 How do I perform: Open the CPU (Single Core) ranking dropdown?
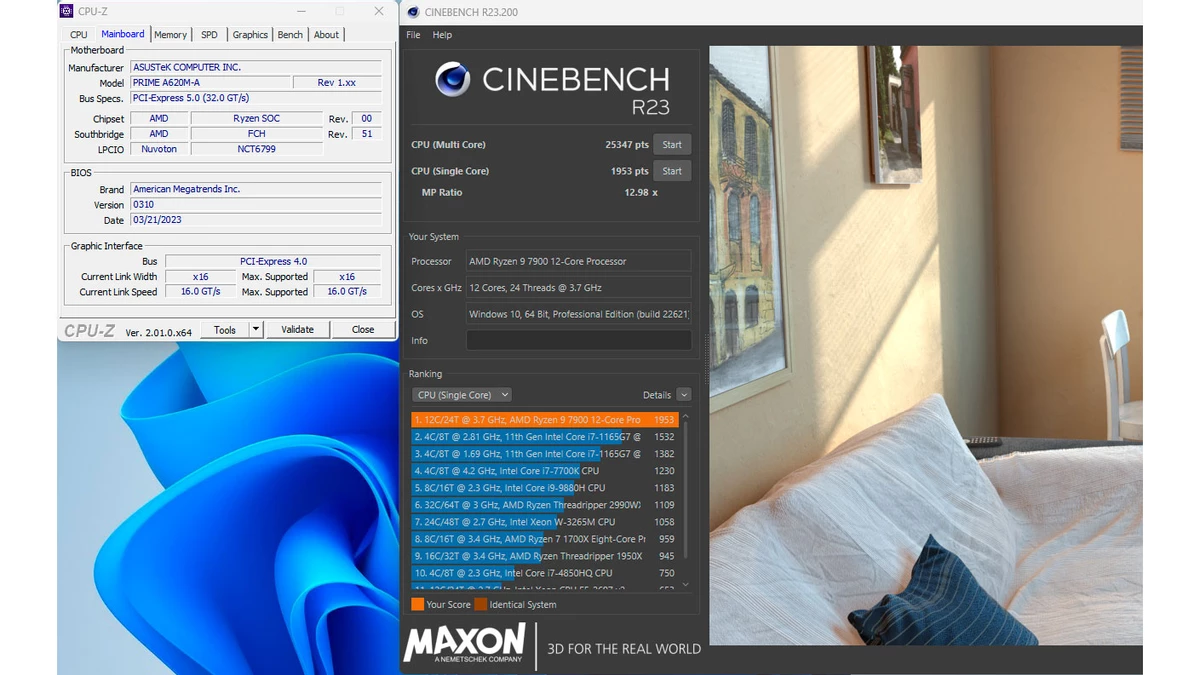(x=463, y=395)
